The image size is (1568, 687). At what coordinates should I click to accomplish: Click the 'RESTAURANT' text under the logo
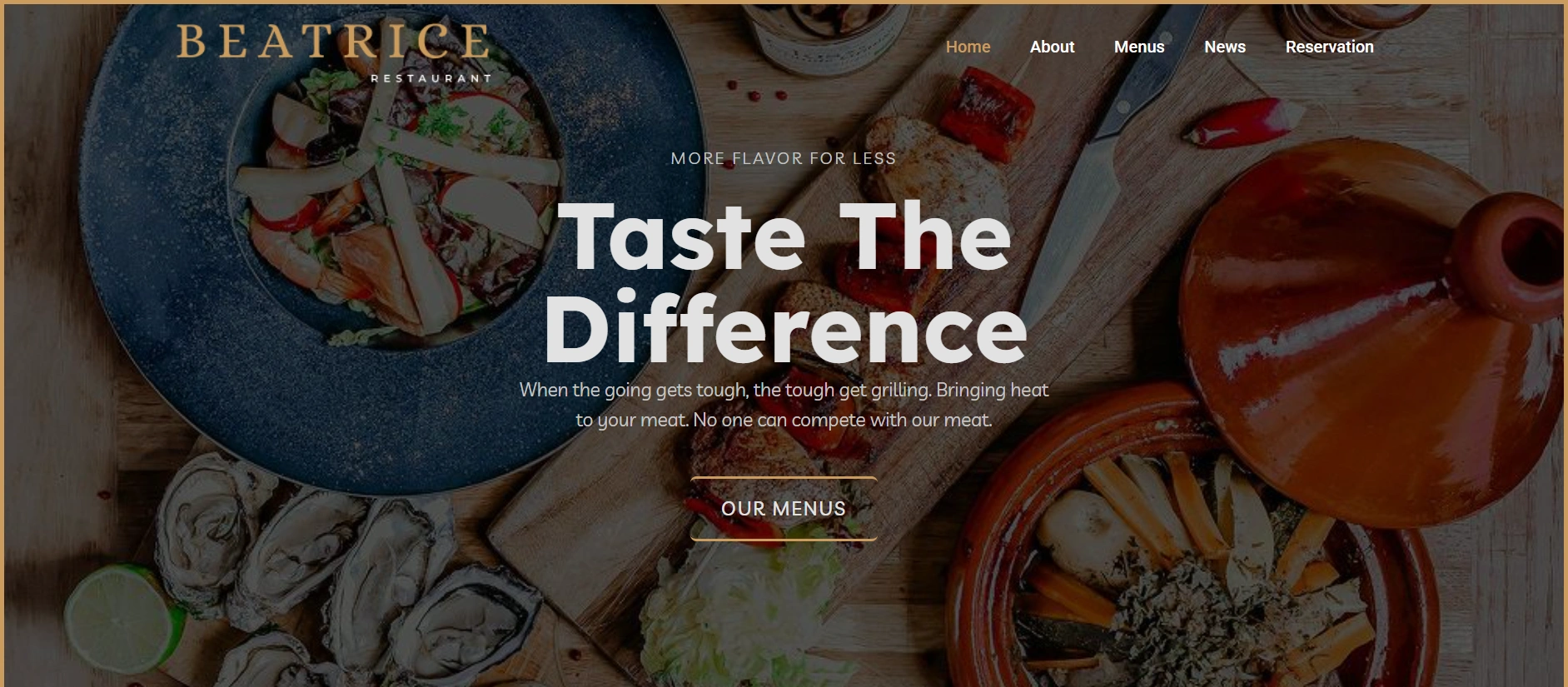coord(431,78)
